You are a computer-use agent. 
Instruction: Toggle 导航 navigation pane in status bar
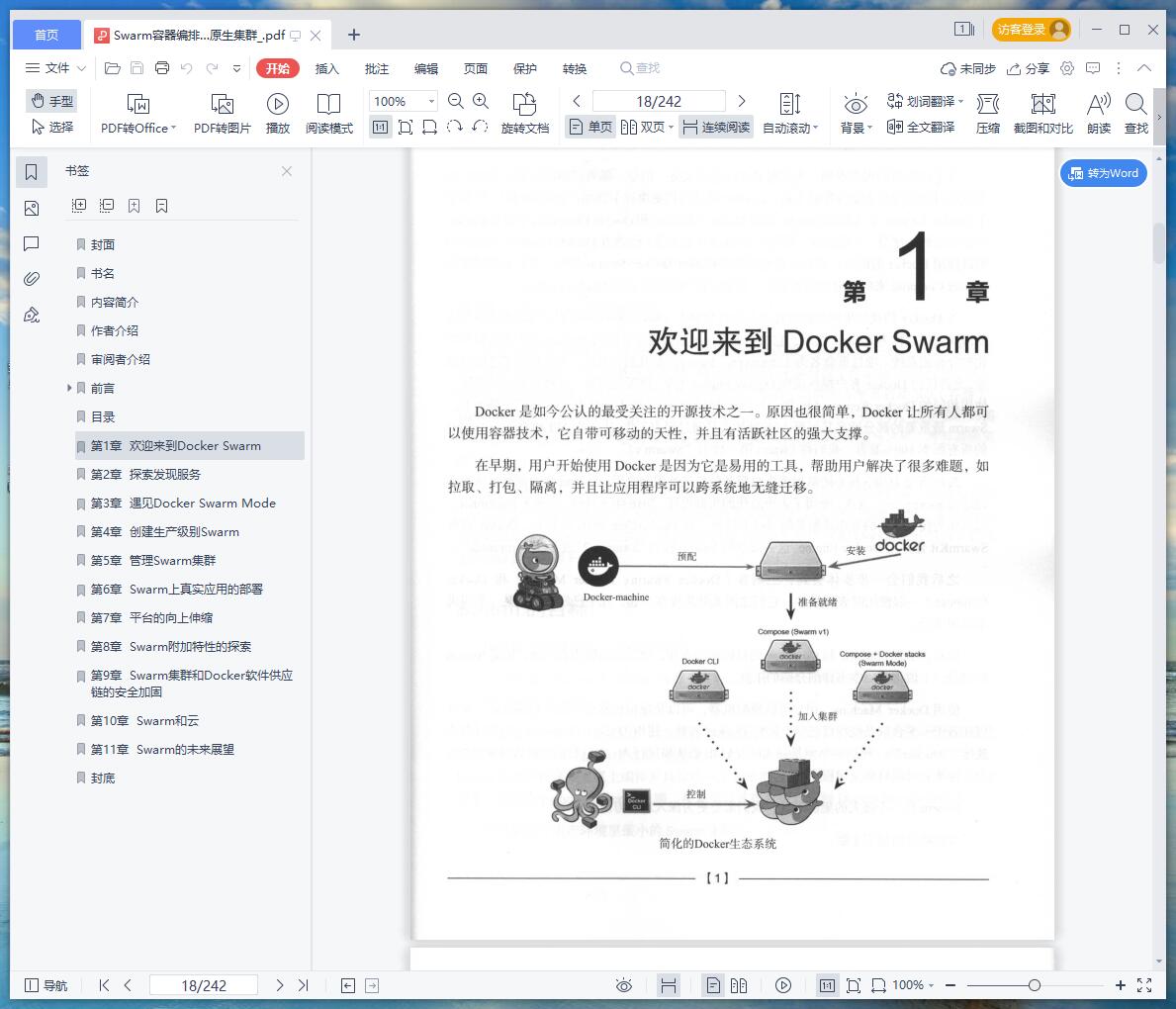46,985
